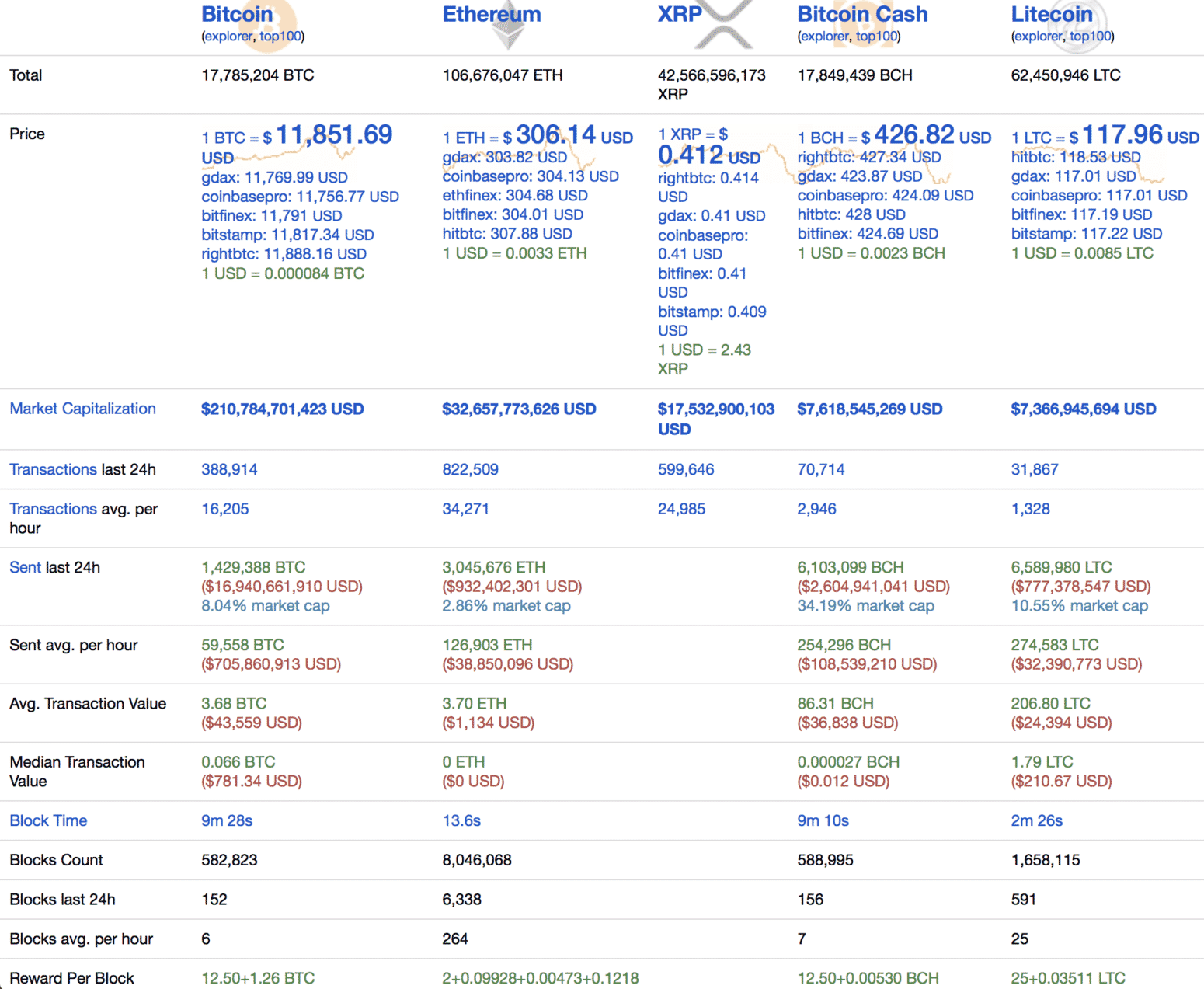Open Market Capitalization row link
Image resolution: width=1204 pixels, height=989 pixels.
pos(82,409)
